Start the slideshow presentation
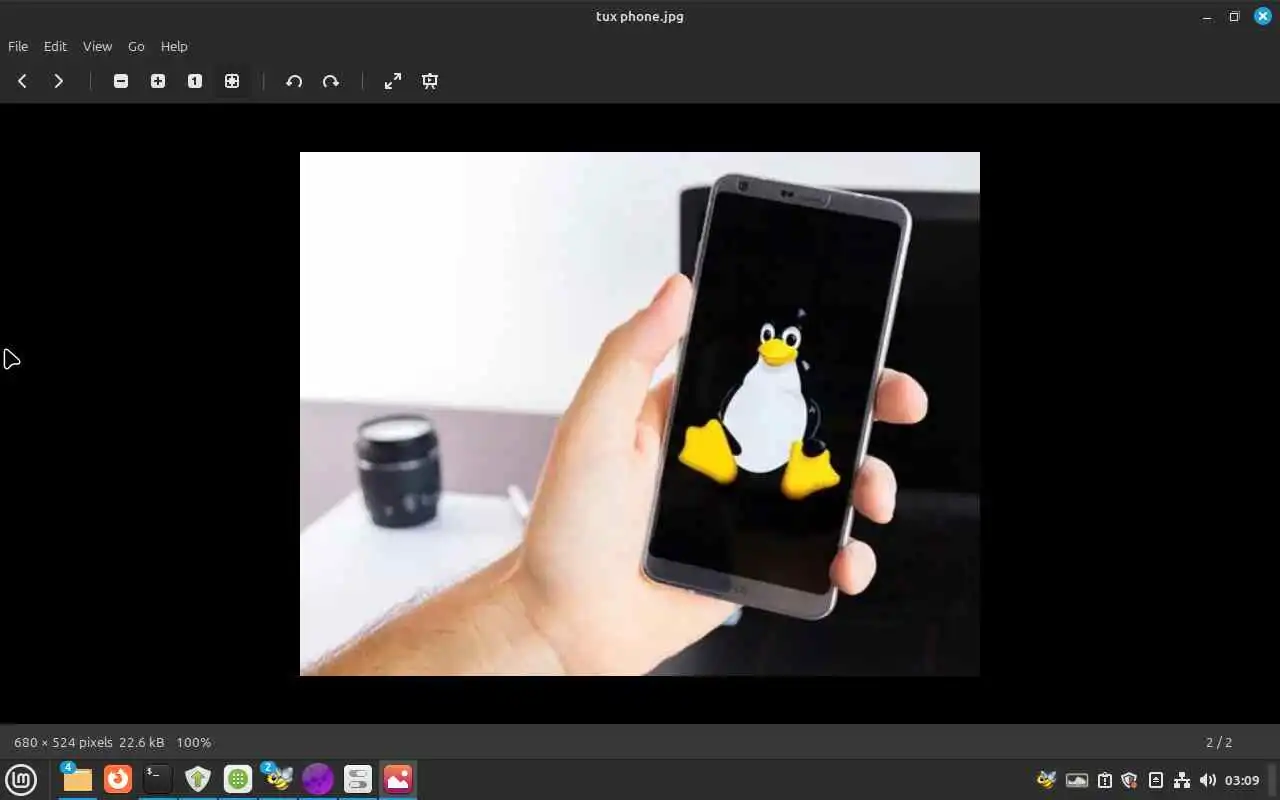The image size is (1280, 800). coord(430,81)
